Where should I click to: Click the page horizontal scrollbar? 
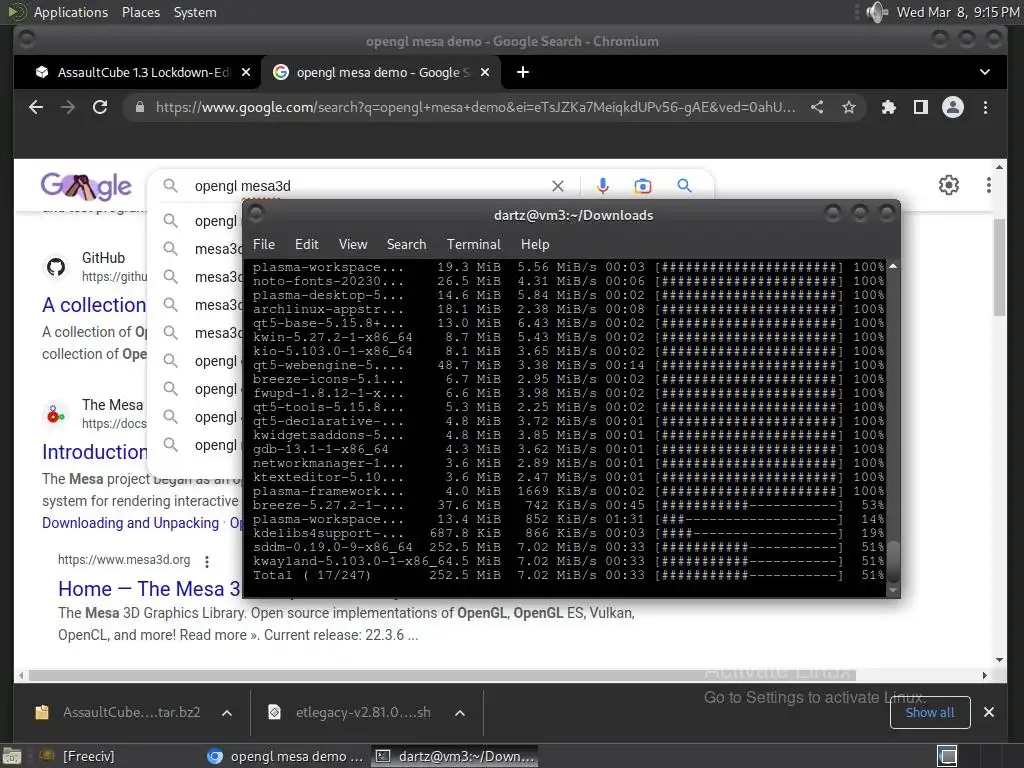(442, 675)
